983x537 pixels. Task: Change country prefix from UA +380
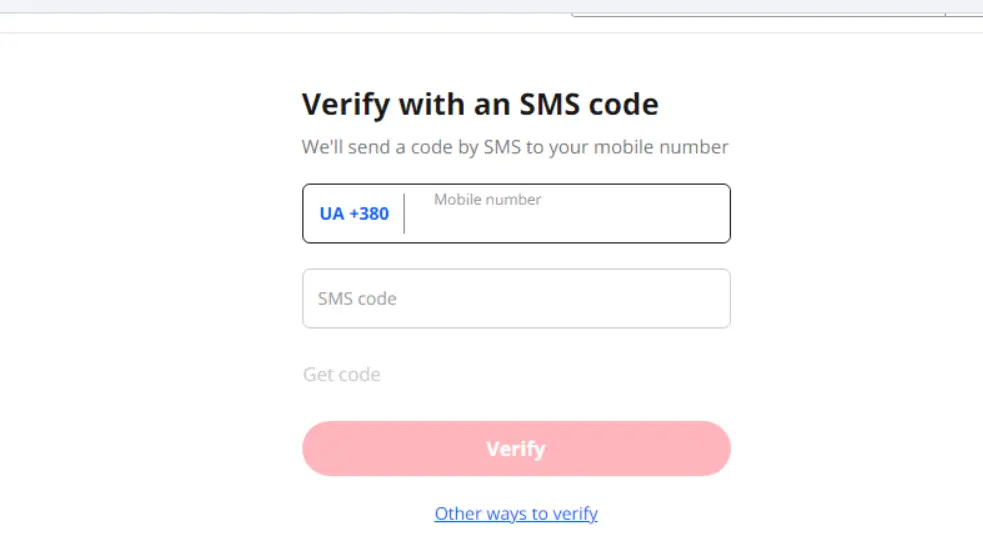pos(354,214)
